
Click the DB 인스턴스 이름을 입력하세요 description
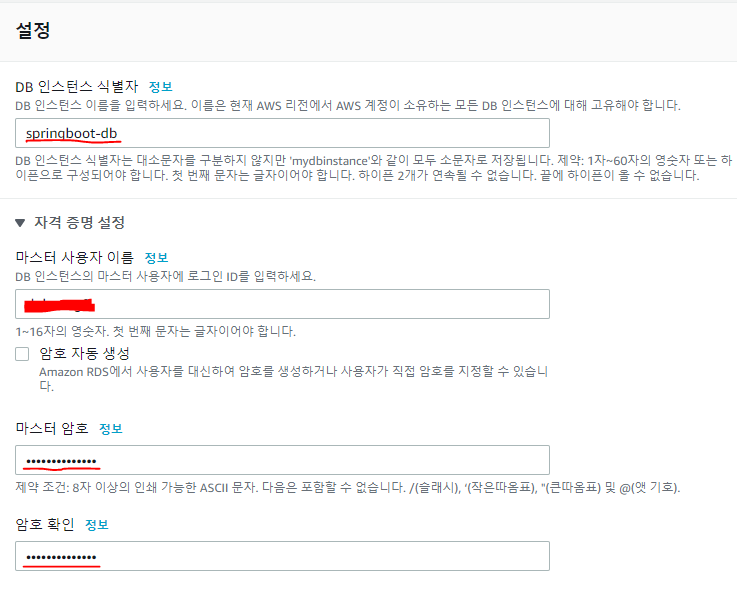tap(347, 105)
